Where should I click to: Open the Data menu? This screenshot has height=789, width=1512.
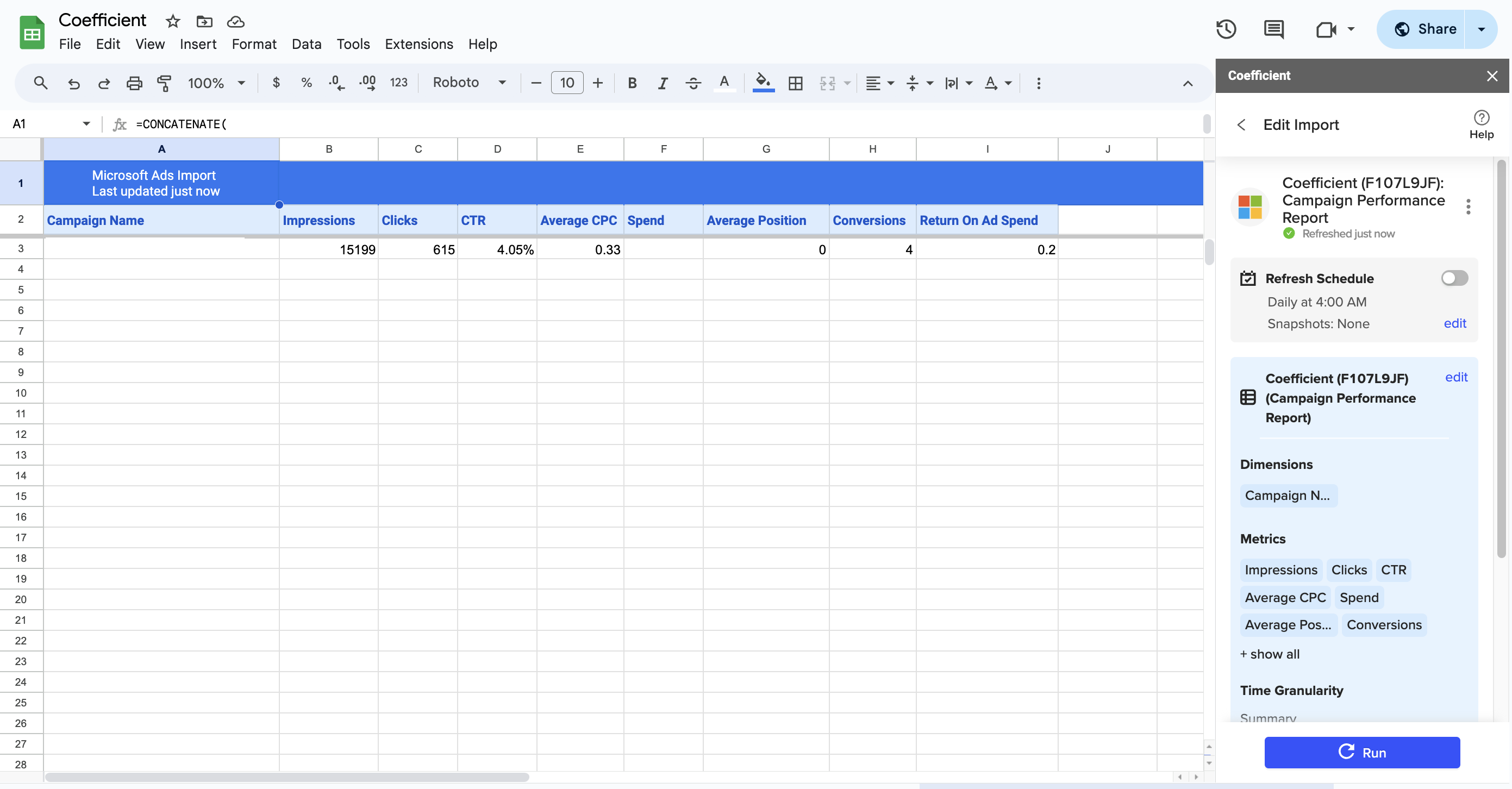pos(307,45)
